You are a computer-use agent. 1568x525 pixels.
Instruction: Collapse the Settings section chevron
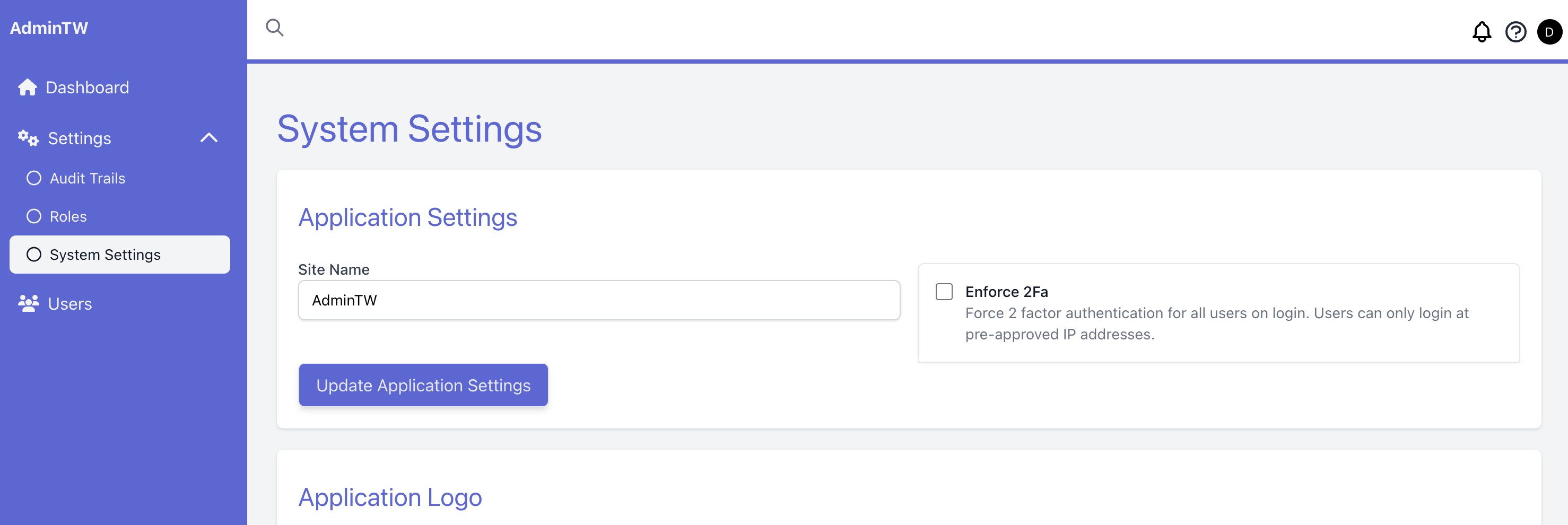pos(210,137)
